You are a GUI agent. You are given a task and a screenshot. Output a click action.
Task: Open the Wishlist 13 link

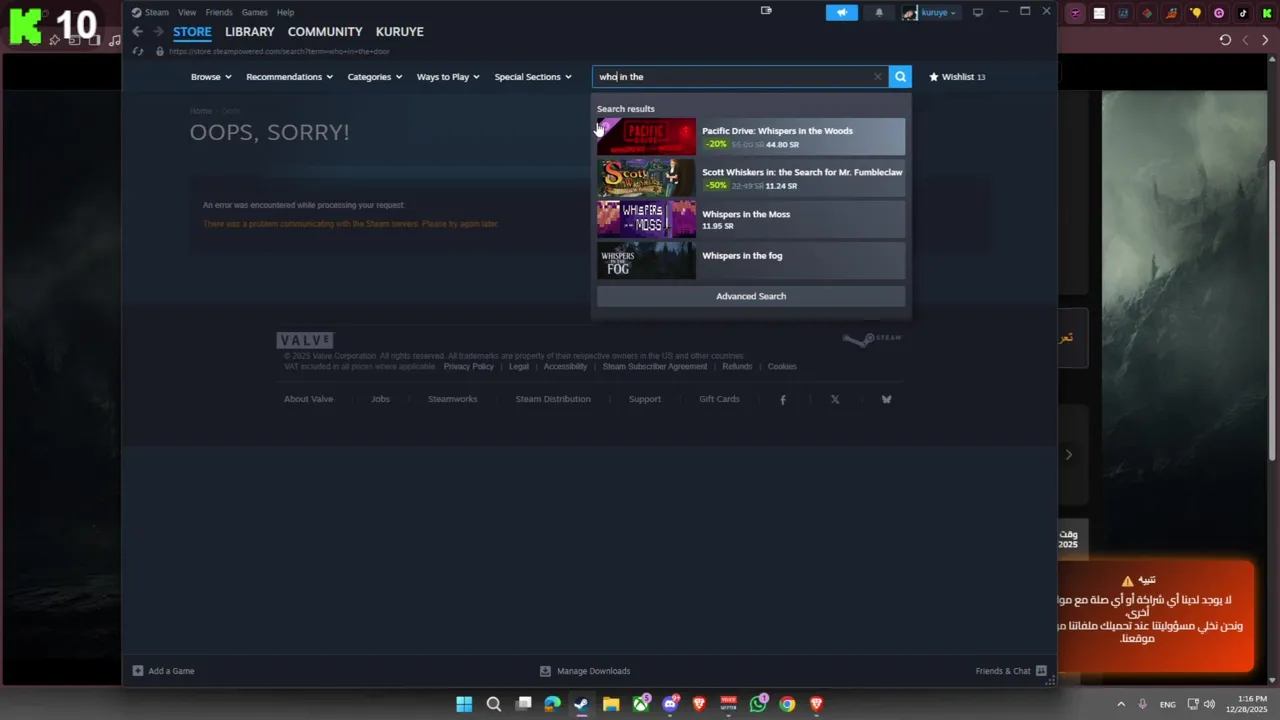tap(957, 76)
